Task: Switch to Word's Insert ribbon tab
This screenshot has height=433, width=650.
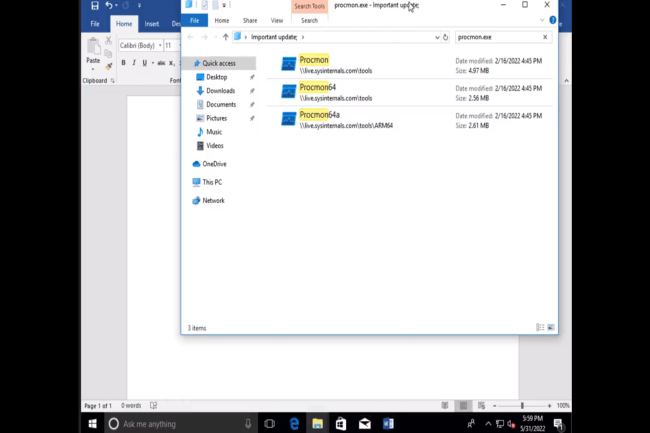Action: (152, 24)
